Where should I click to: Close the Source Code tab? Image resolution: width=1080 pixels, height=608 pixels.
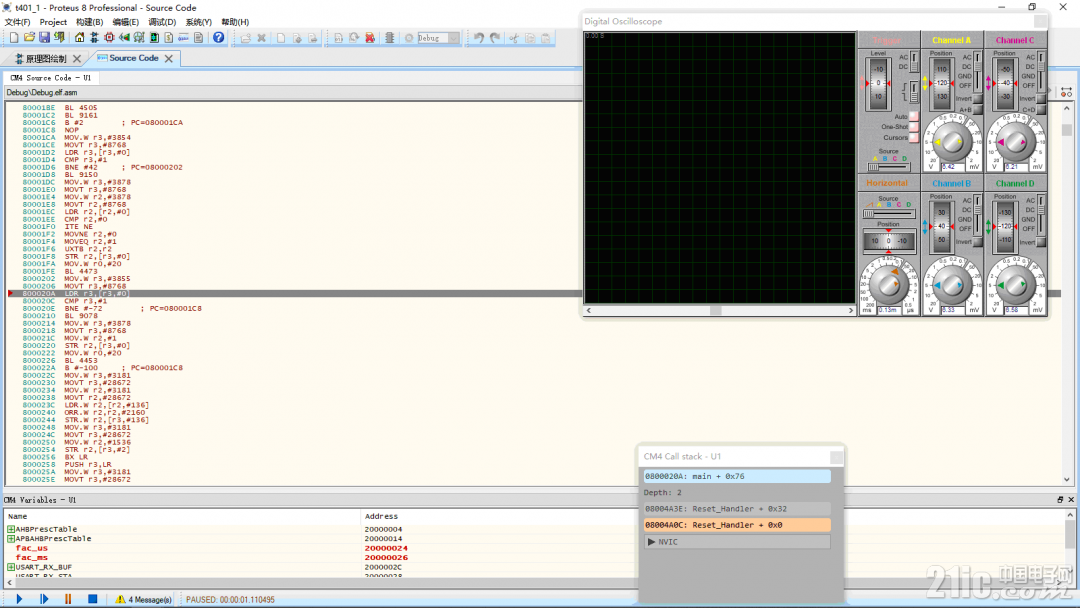(x=169, y=59)
